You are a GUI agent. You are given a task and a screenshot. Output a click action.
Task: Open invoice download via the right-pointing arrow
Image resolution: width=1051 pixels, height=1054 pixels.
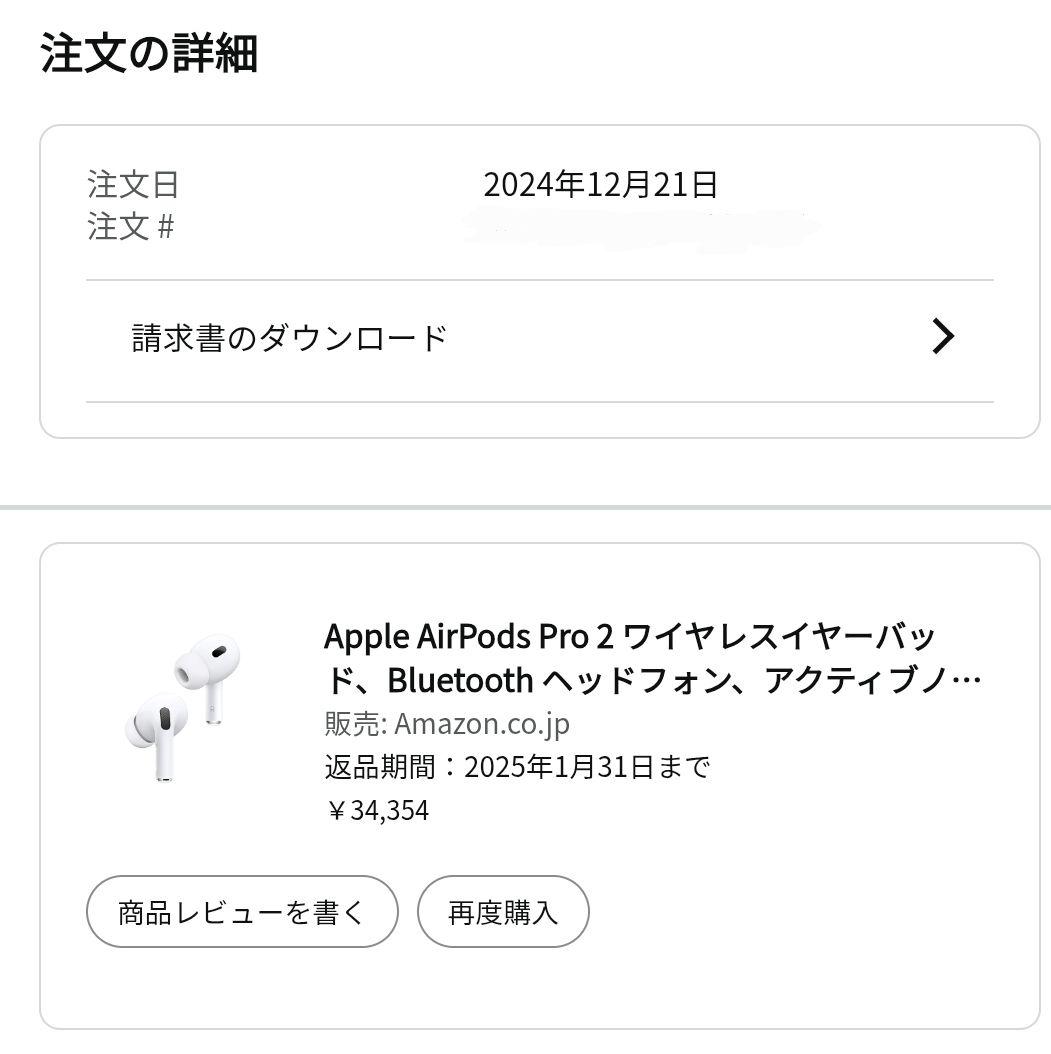[x=941, y=337]
